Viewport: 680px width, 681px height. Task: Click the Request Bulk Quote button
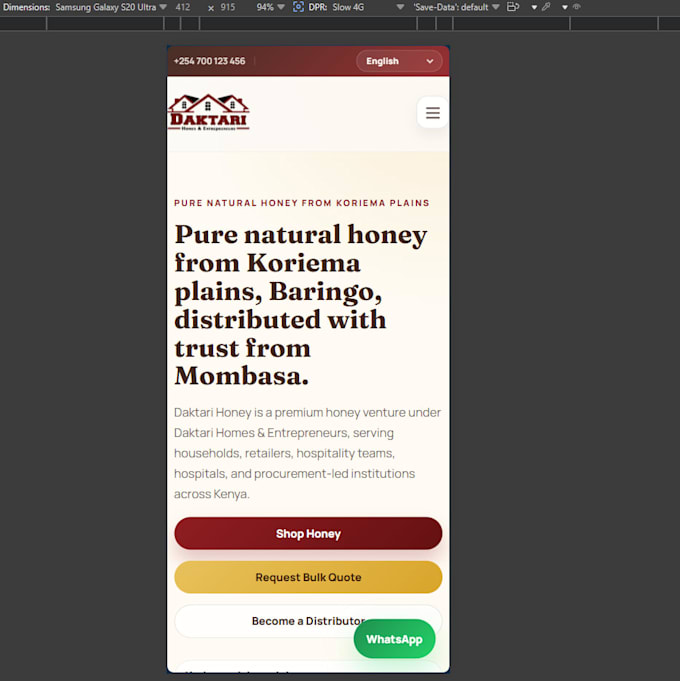(308, 577)
